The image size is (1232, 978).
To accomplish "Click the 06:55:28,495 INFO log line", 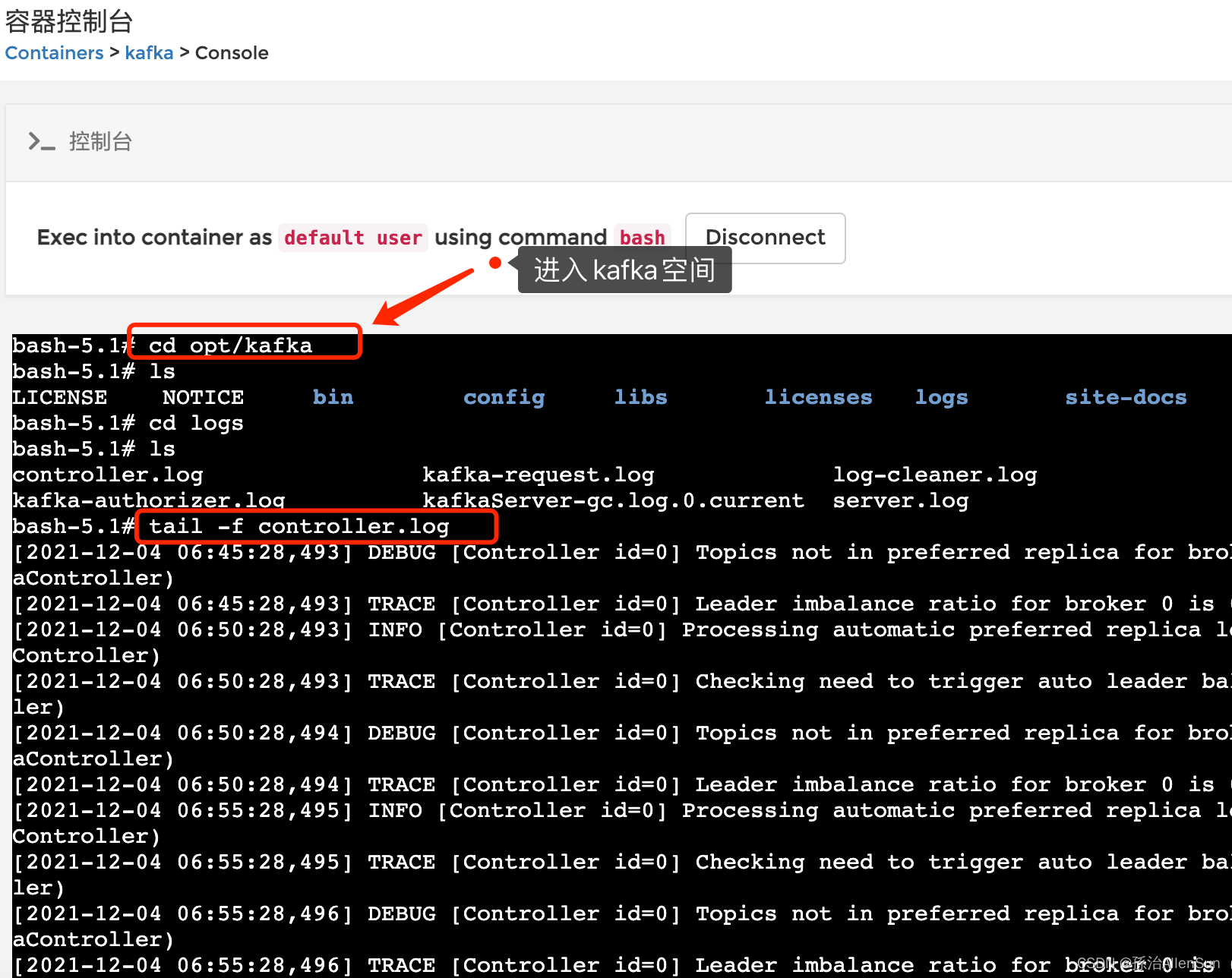I will 622,823.
